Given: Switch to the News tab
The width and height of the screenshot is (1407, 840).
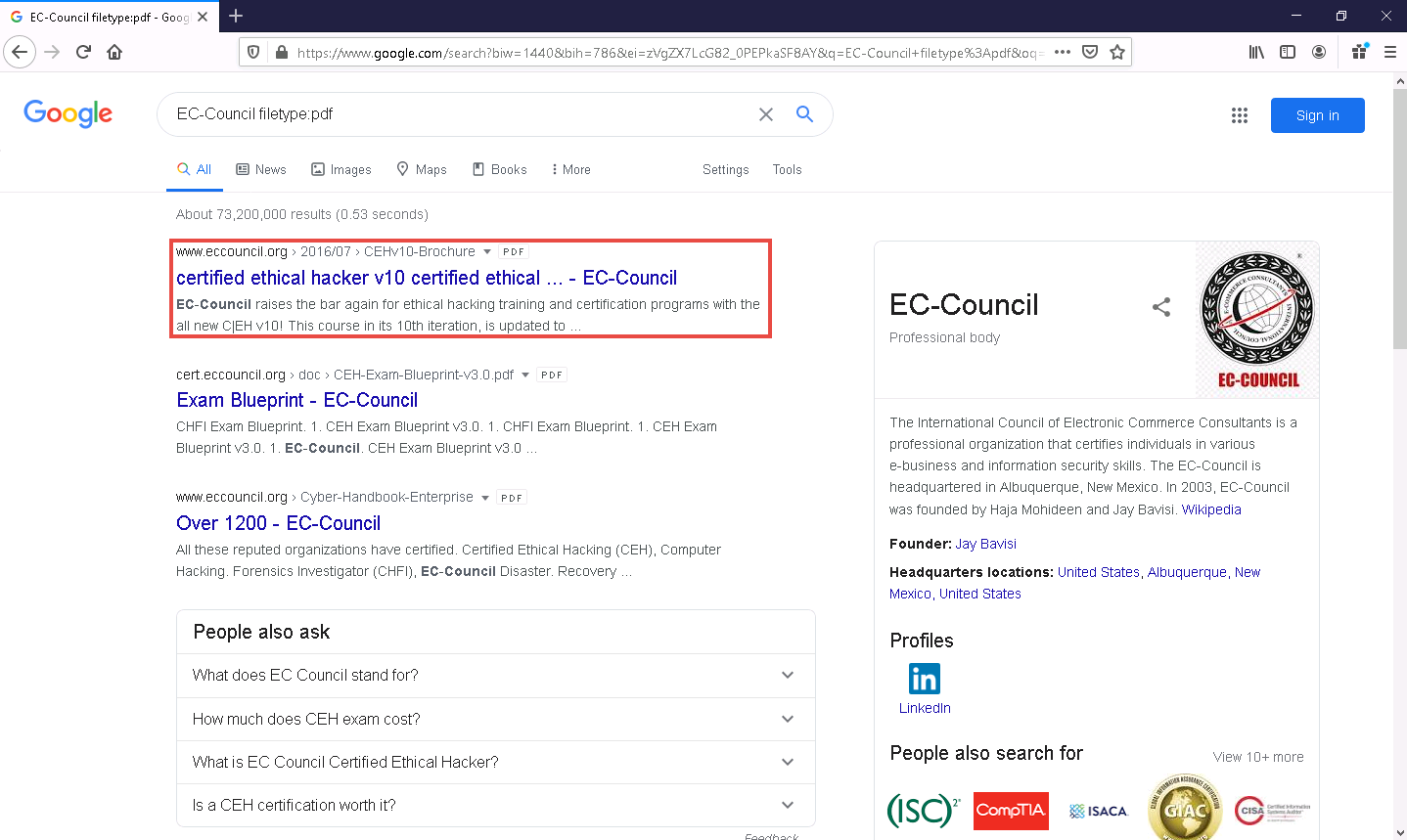Looking at the screenshot, I should coord(261,169).
